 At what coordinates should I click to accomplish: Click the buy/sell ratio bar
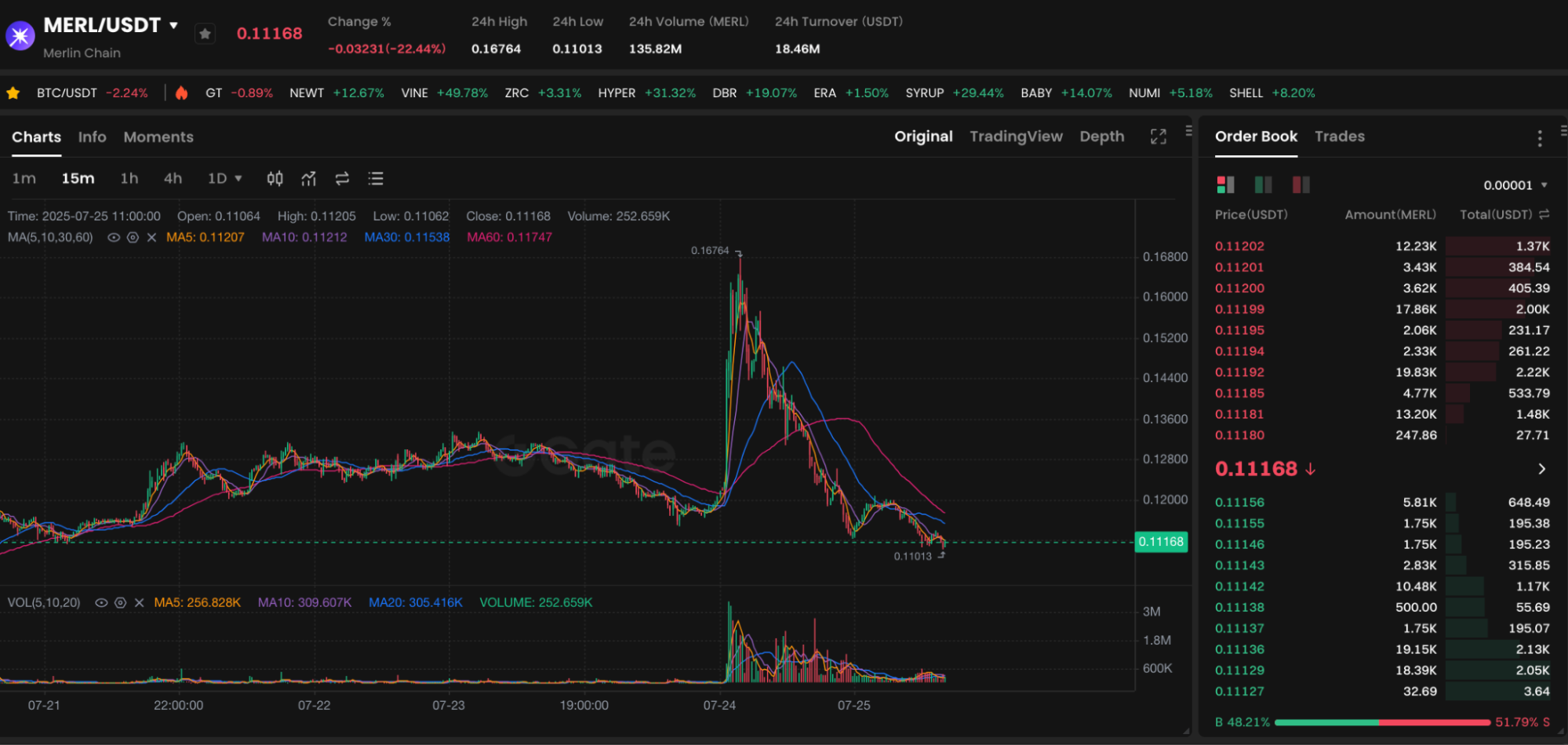[x=1382, y=722]
